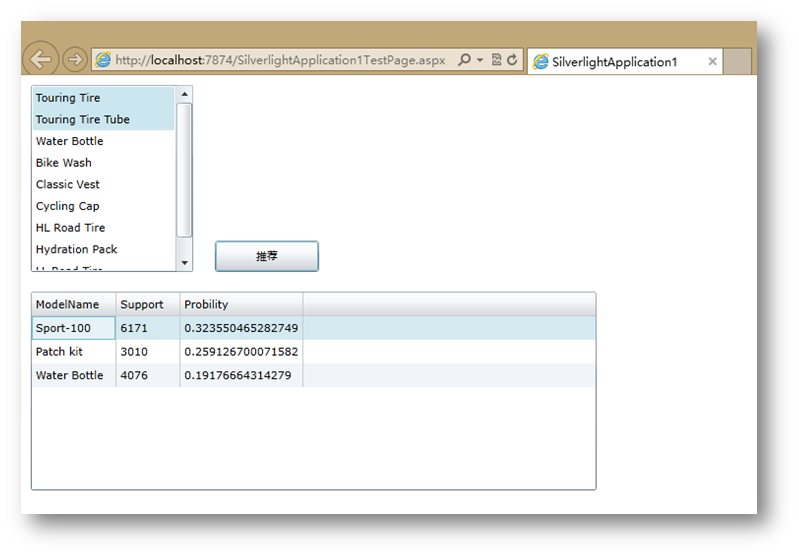
Task: Sort by the Support column header
Action: (x=148, y=304)
